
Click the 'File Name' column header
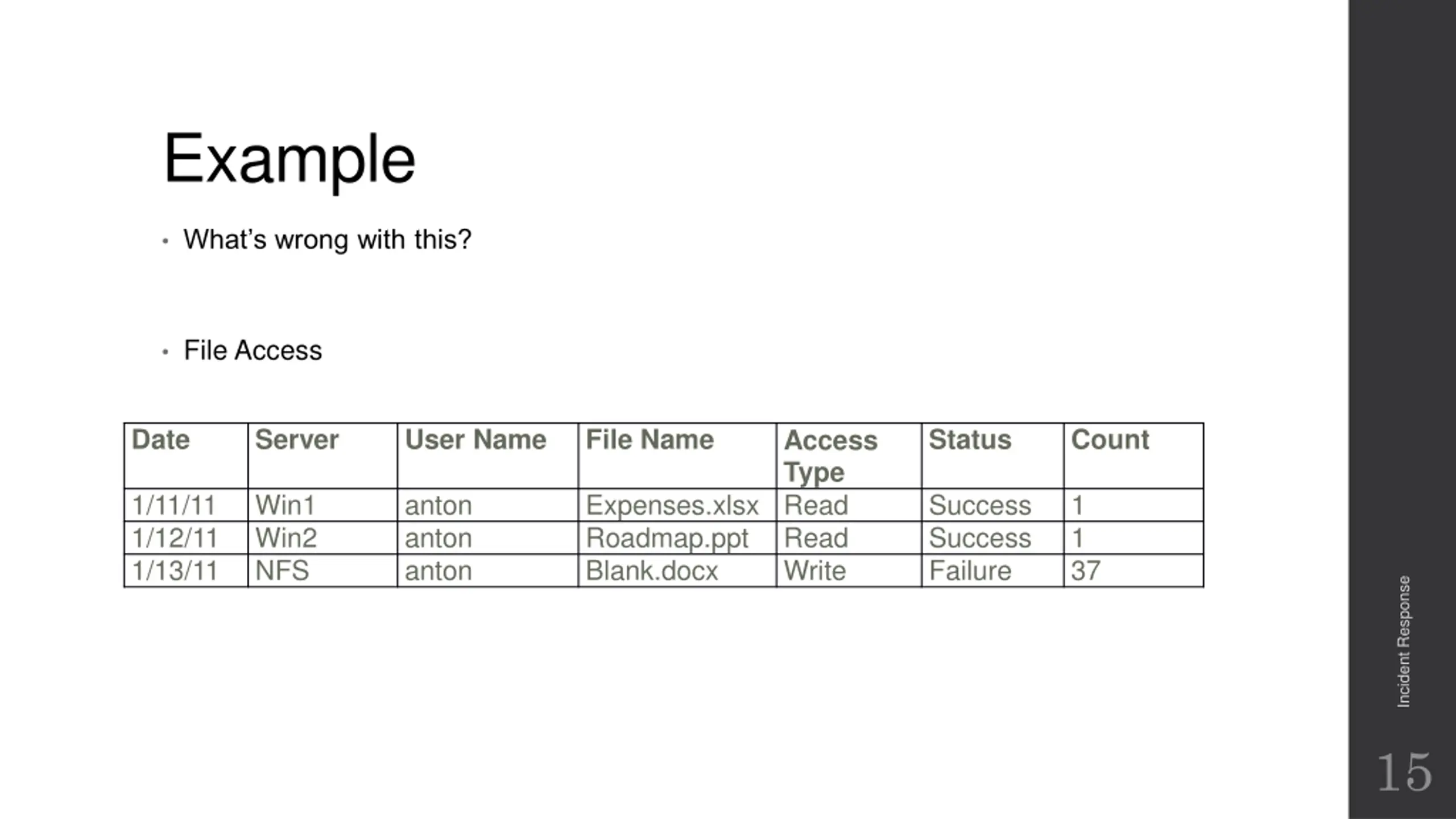click(677, 456)
